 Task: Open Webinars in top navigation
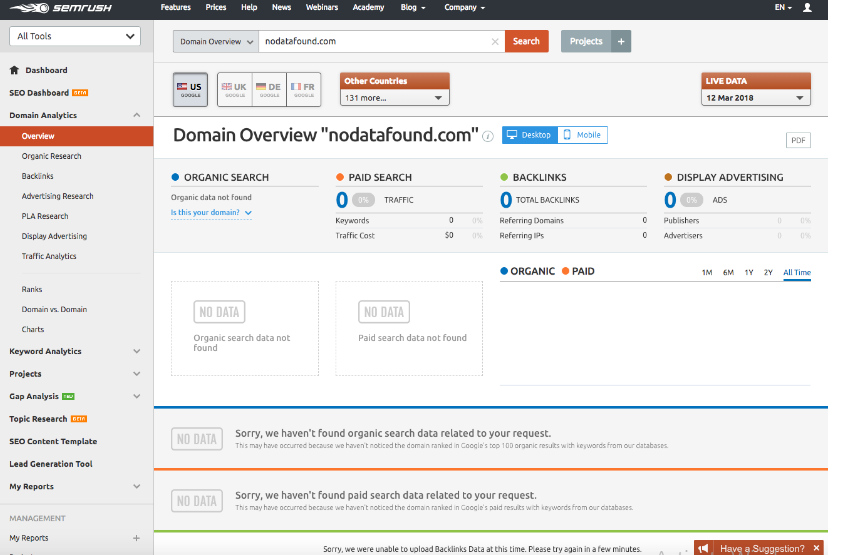322,8
